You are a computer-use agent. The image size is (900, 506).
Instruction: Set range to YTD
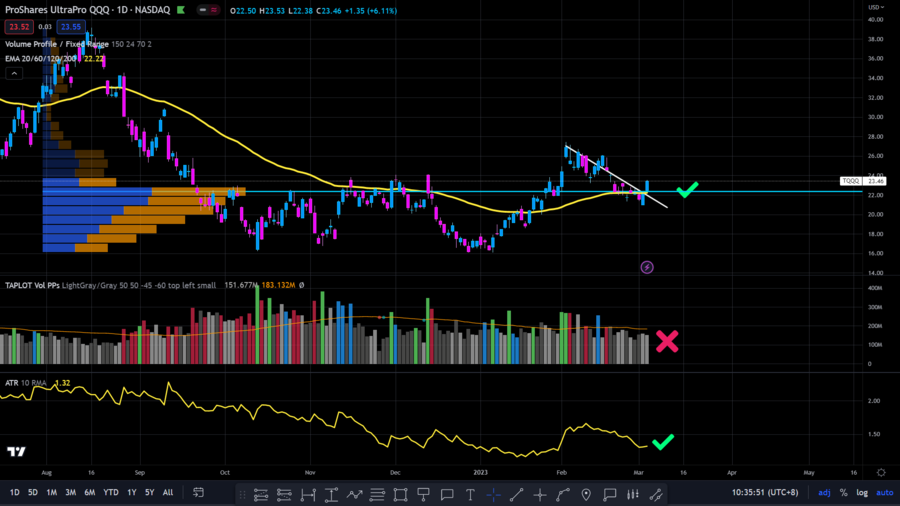[111, 492]
